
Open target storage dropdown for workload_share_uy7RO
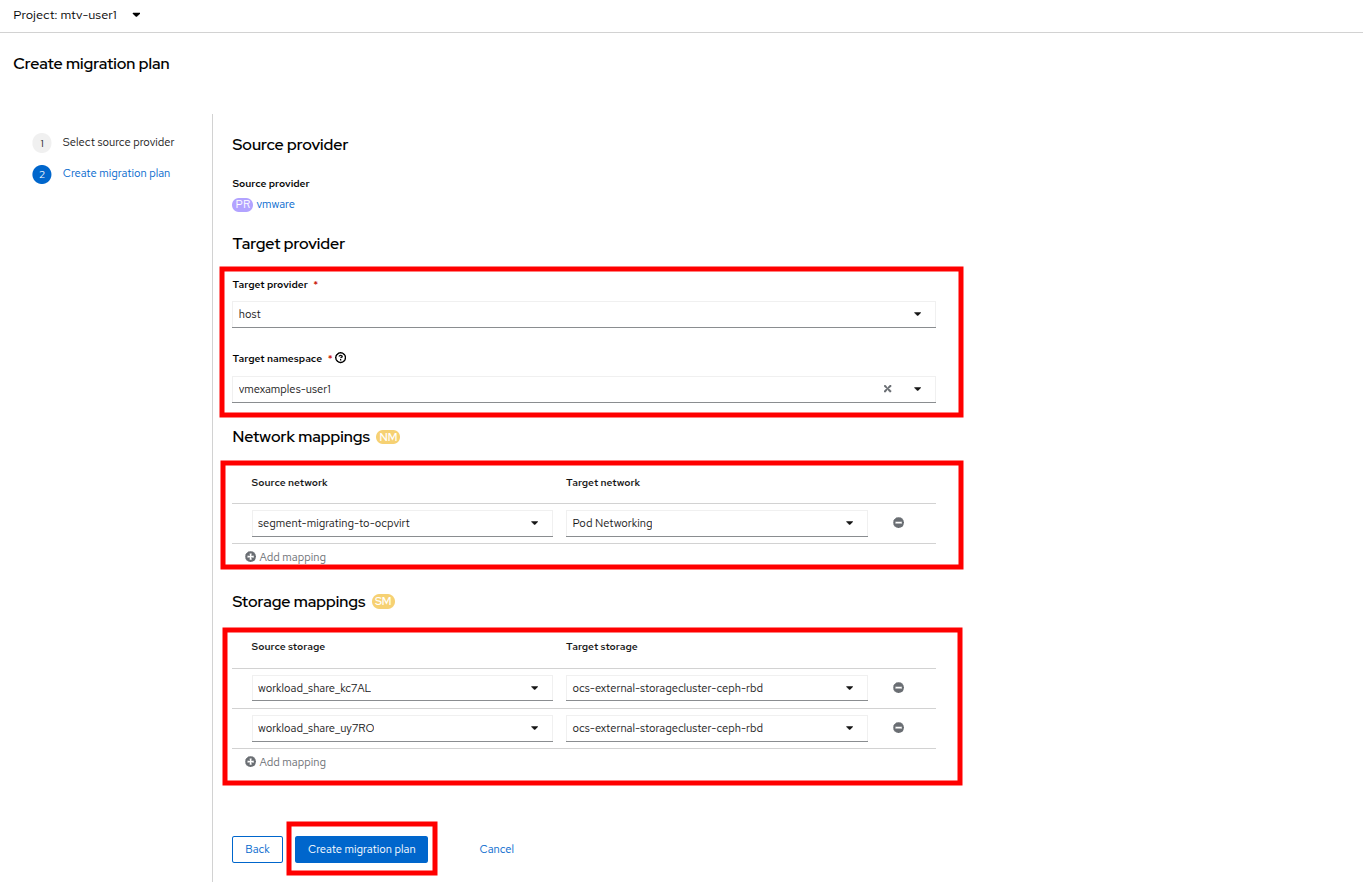pyautogui.click(x=716, y=728)
